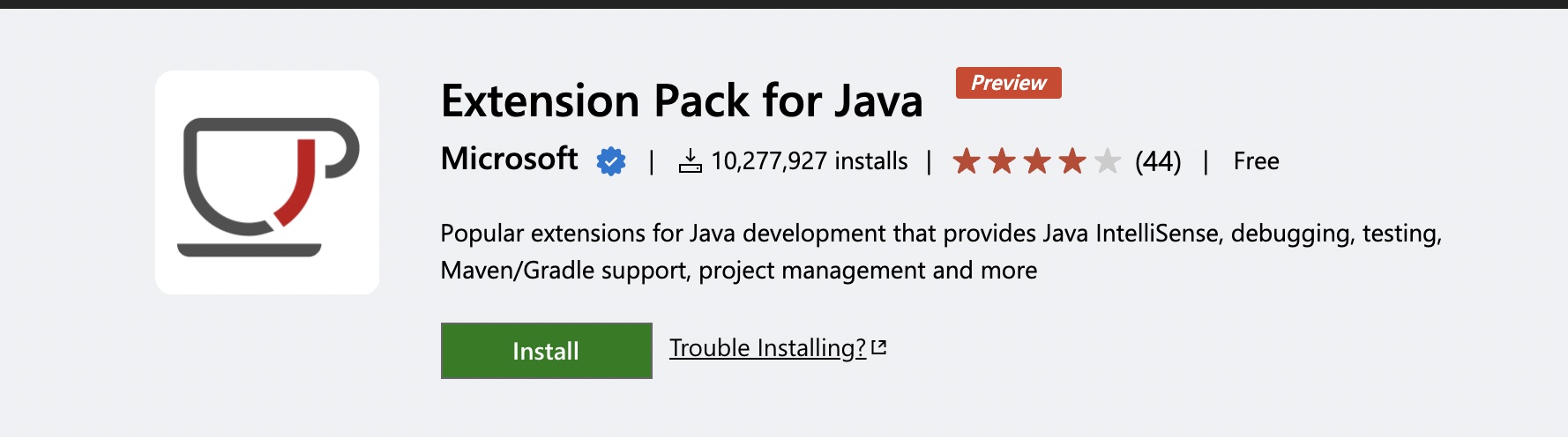Click the red Preview badge
The height and width of the screenshot is (446, 1568).
pyautogui.click(x=1008, y=83)
